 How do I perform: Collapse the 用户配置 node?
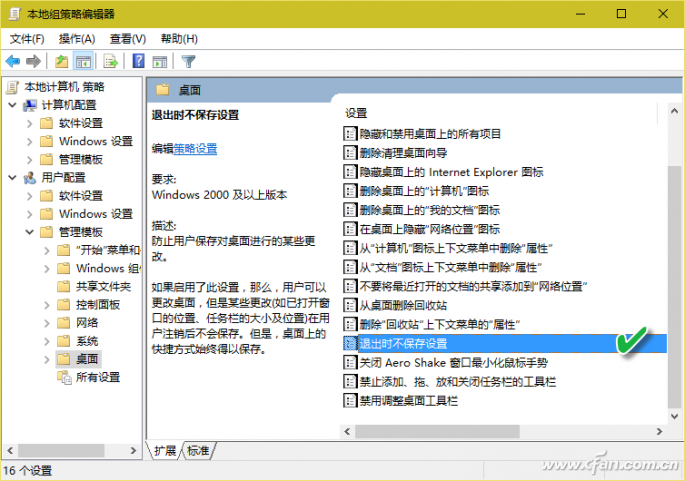pyautogui.click(x=12, y=177)
